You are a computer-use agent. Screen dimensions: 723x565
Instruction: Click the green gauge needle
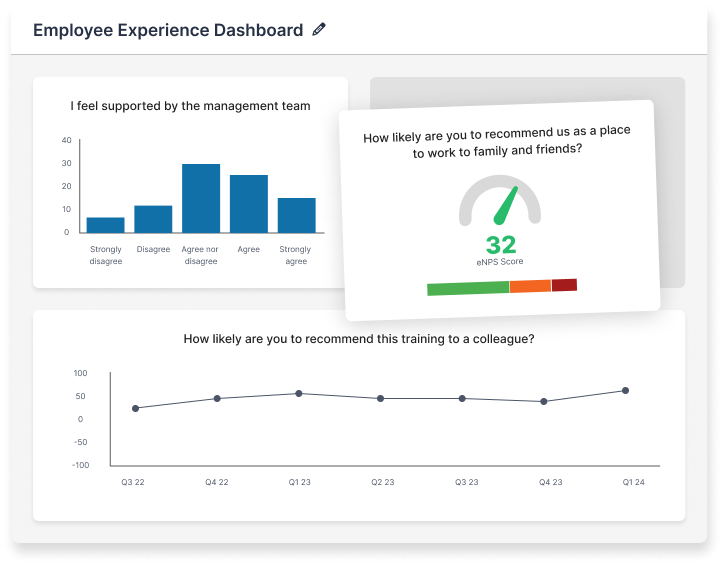point(507,206)
